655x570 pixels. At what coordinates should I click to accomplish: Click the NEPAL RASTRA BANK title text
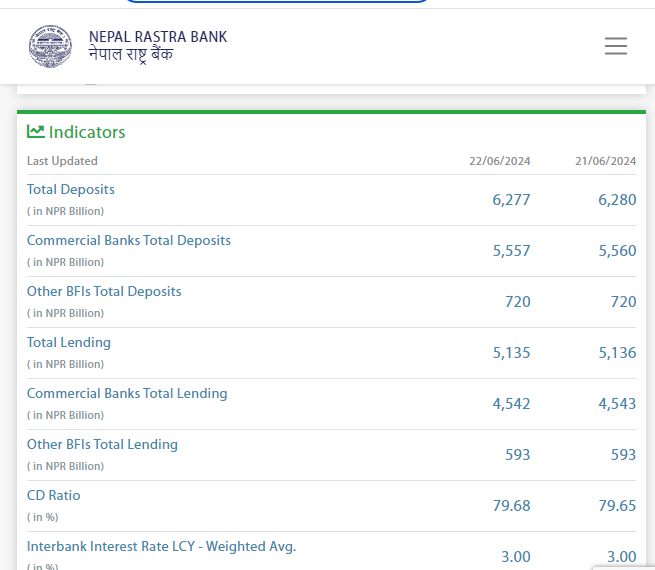[x=158, y=37]
